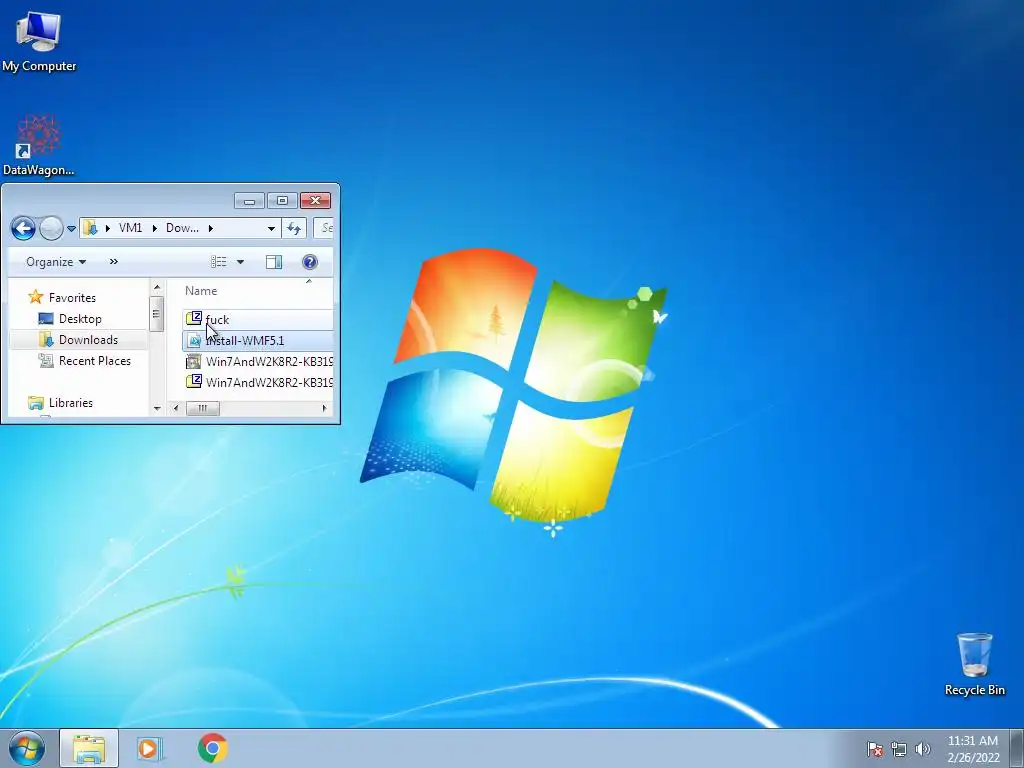Expand the arrow after VM1 breadcrumb
1024x768 pixels.
(155, 228)
